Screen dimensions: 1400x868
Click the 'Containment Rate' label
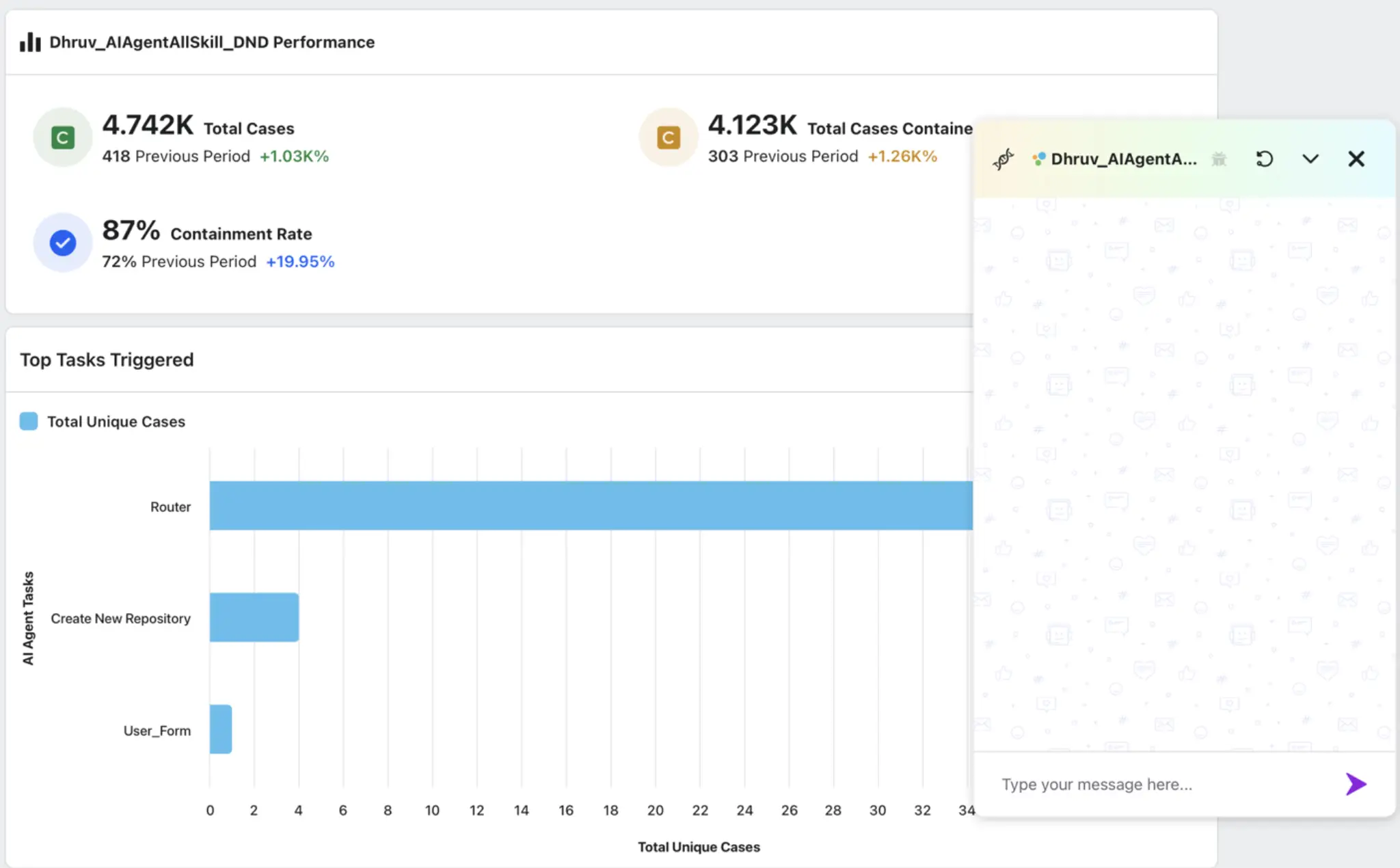[x=241, y=234]
